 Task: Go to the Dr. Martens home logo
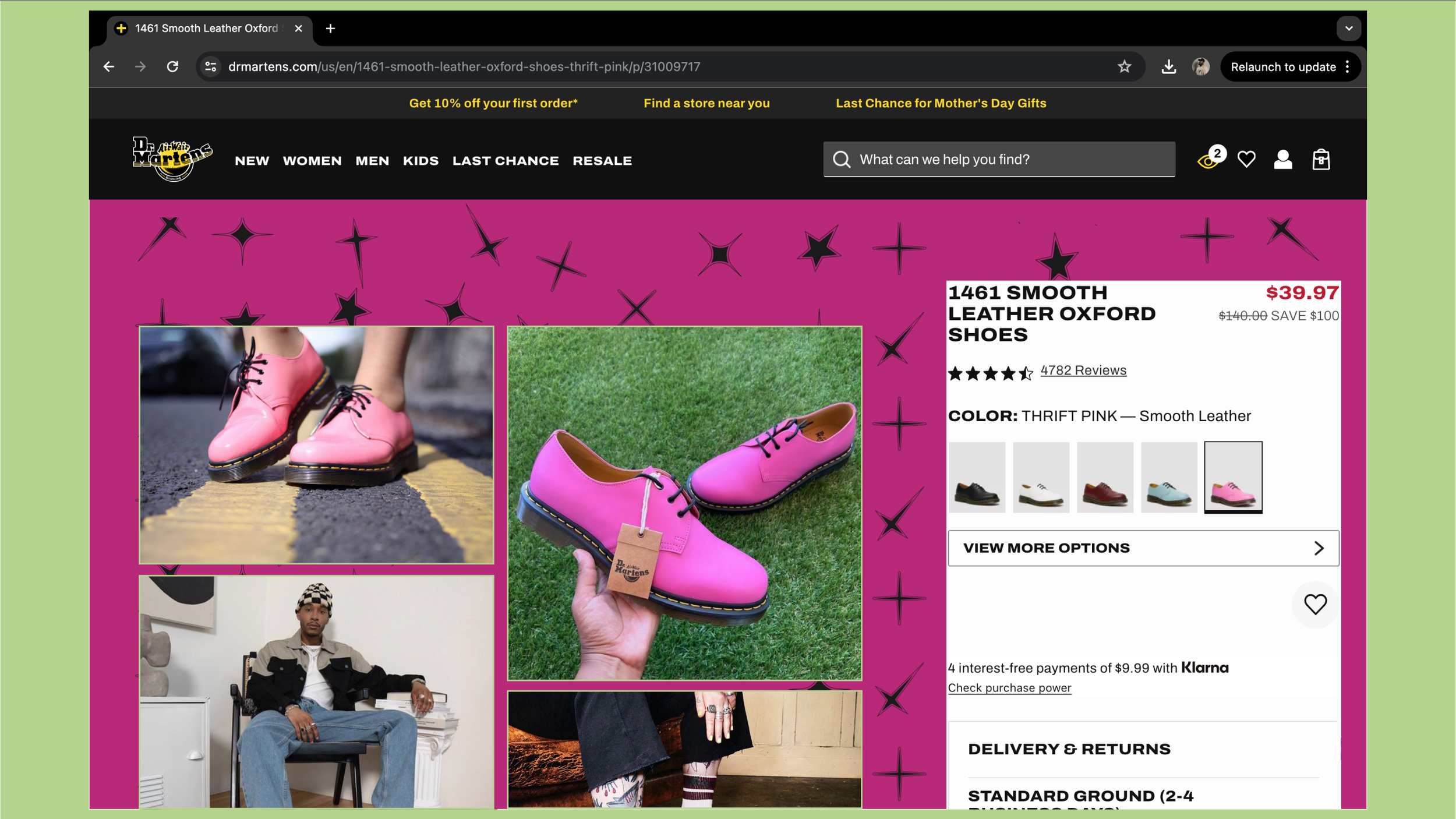(172, 159)
